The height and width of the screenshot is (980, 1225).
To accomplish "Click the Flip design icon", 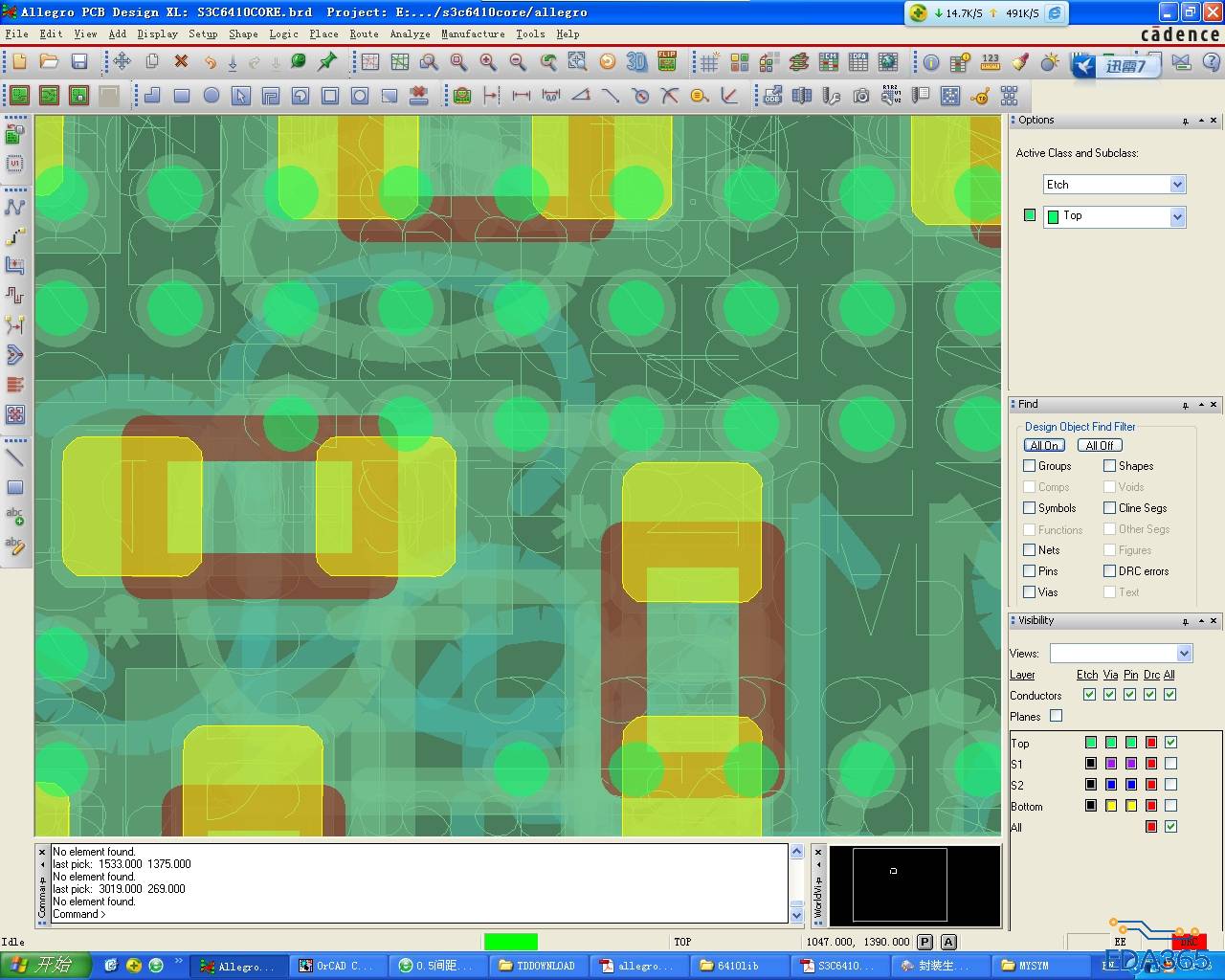I will coord(667,62).
